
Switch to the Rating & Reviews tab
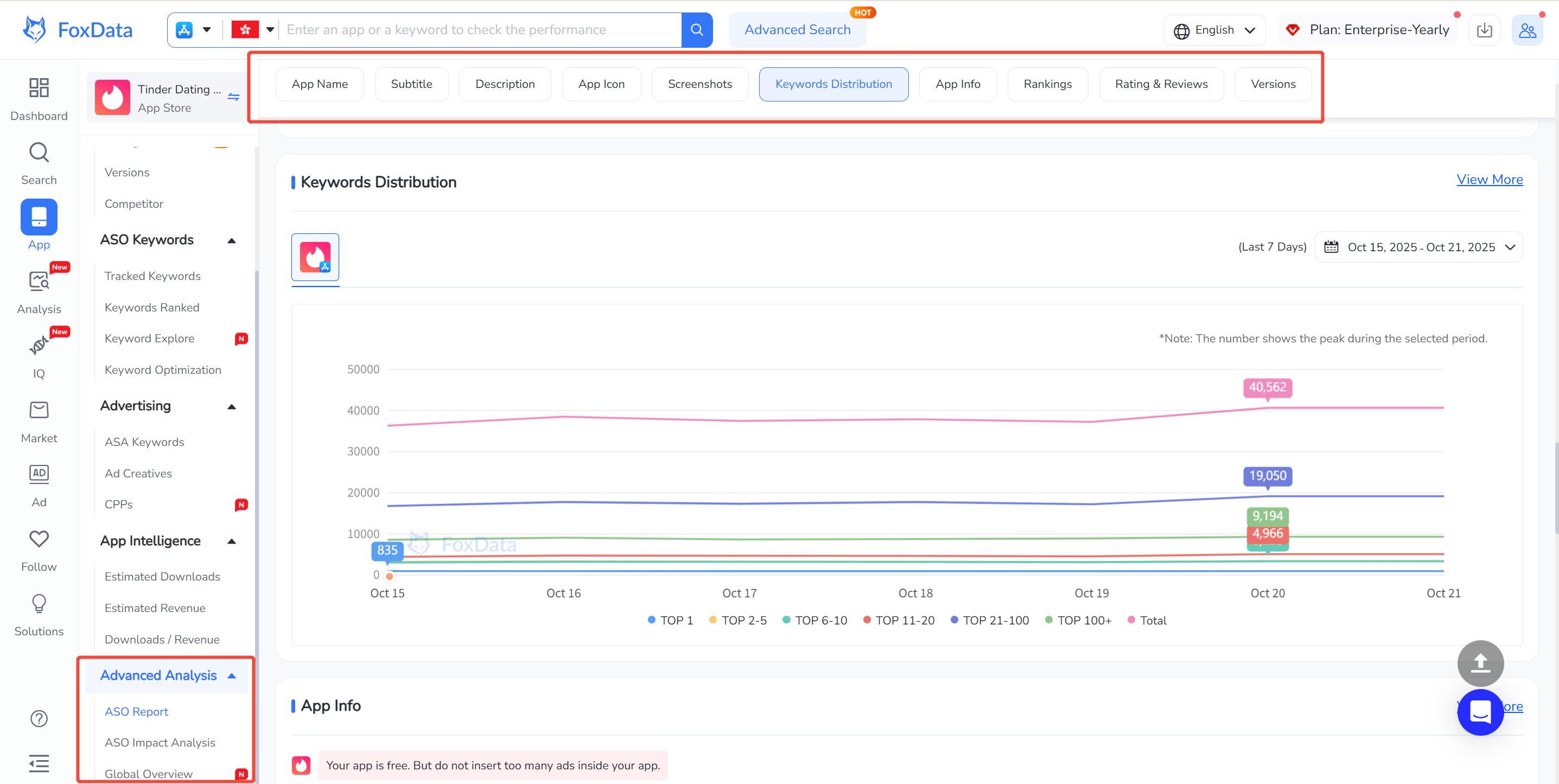(1161, 84)
